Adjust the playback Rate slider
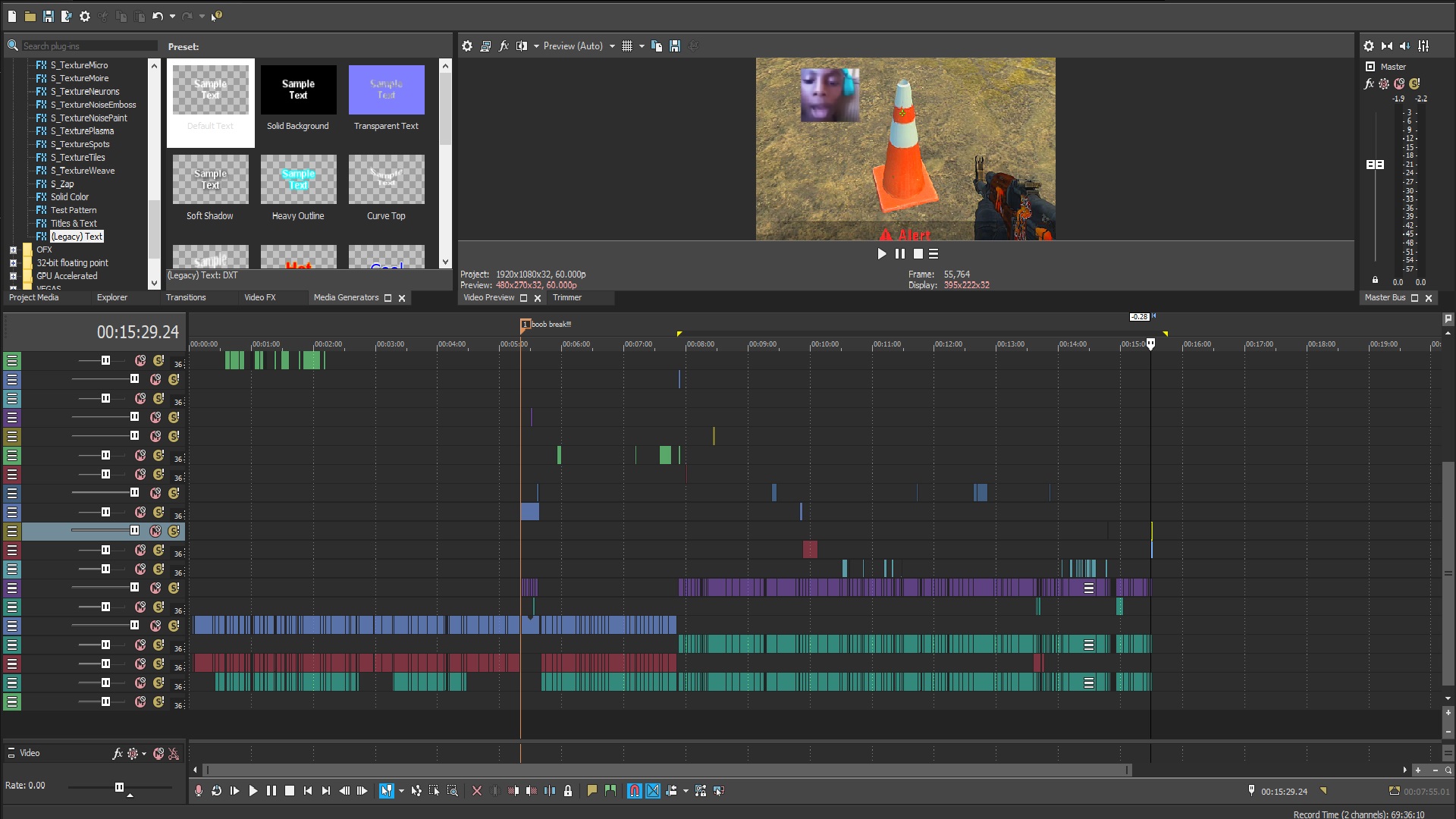The width and height of the screenshot is (1456, 819). click(x=119, y=787)
